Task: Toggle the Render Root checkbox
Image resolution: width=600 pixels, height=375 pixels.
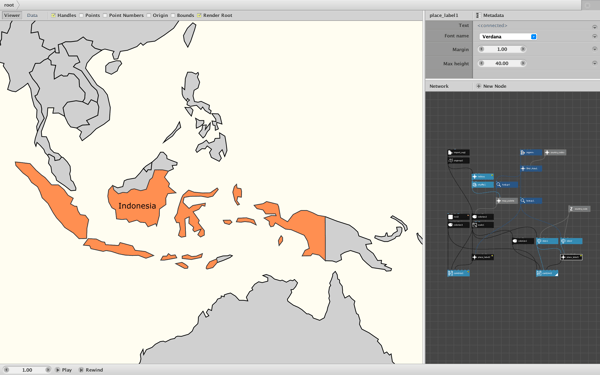Action: (199, 15)
